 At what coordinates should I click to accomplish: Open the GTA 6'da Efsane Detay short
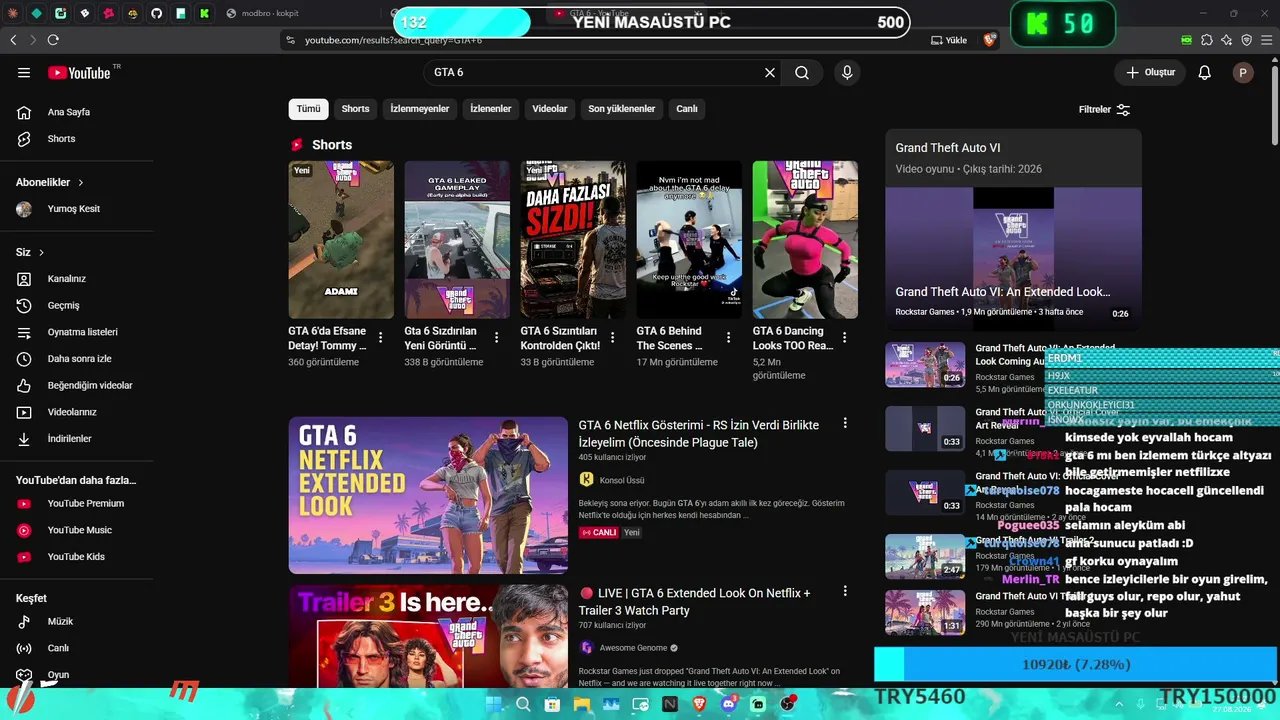click(x=341, y=240)
